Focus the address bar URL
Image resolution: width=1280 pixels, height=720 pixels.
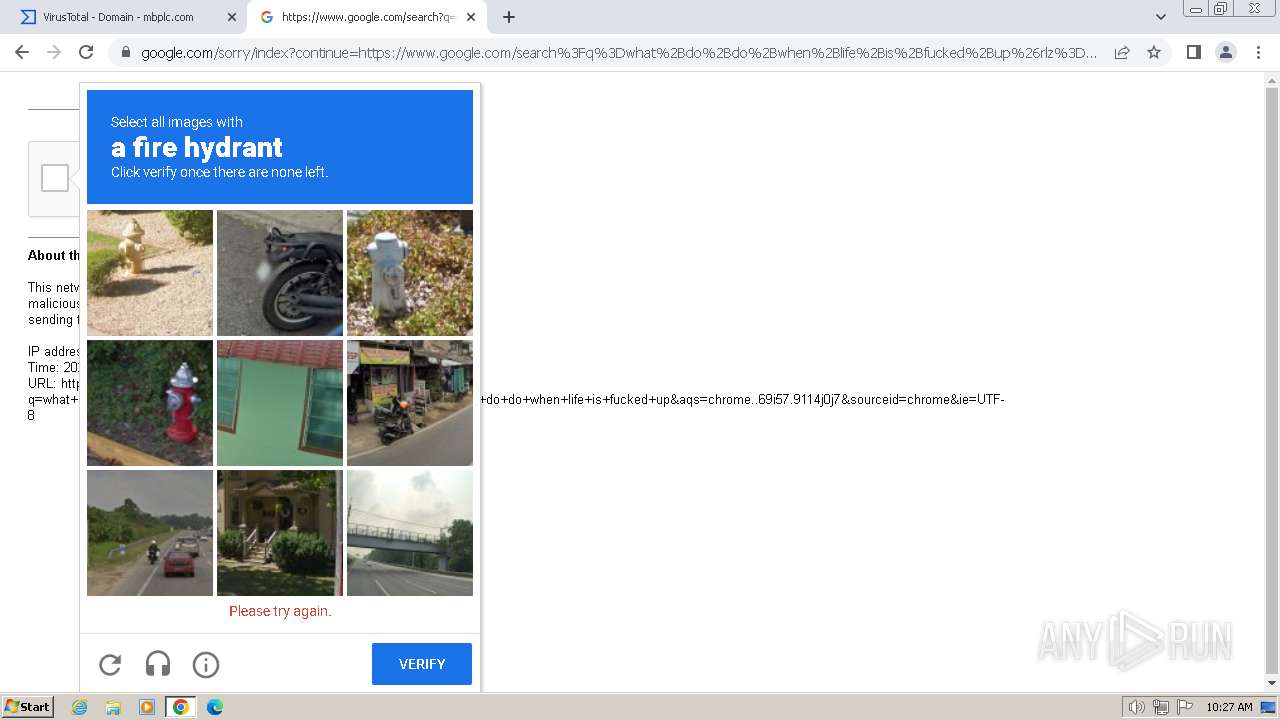pyautogui.click(x=619, y=53)
